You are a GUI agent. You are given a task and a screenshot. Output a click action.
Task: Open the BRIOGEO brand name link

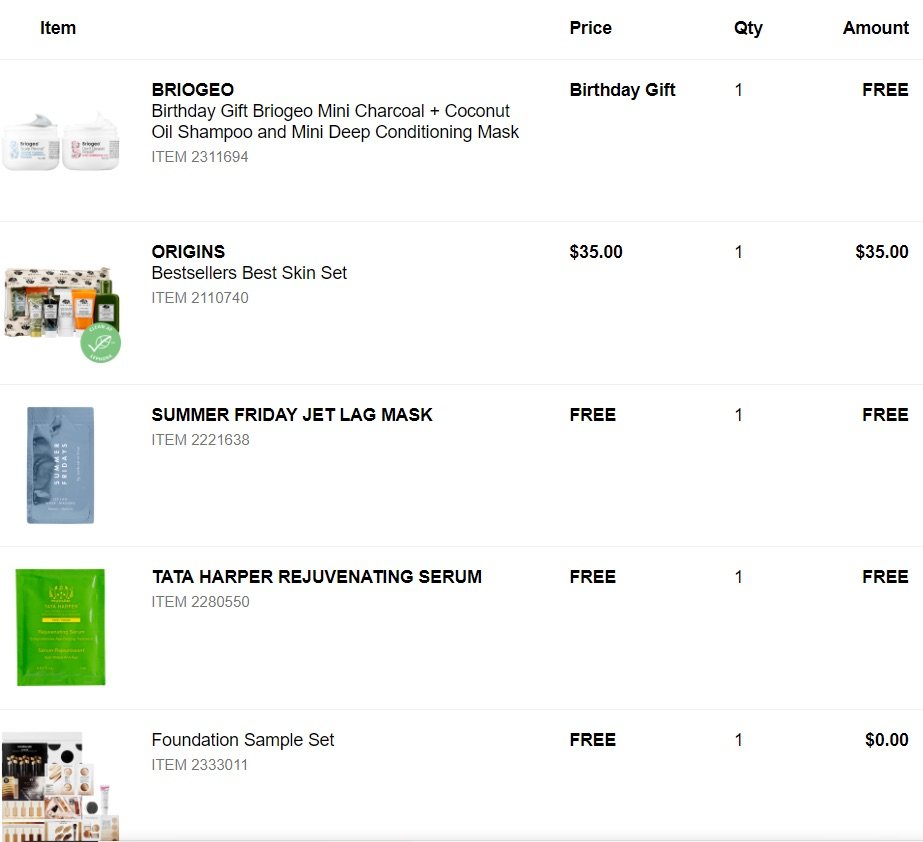point(192,90)
